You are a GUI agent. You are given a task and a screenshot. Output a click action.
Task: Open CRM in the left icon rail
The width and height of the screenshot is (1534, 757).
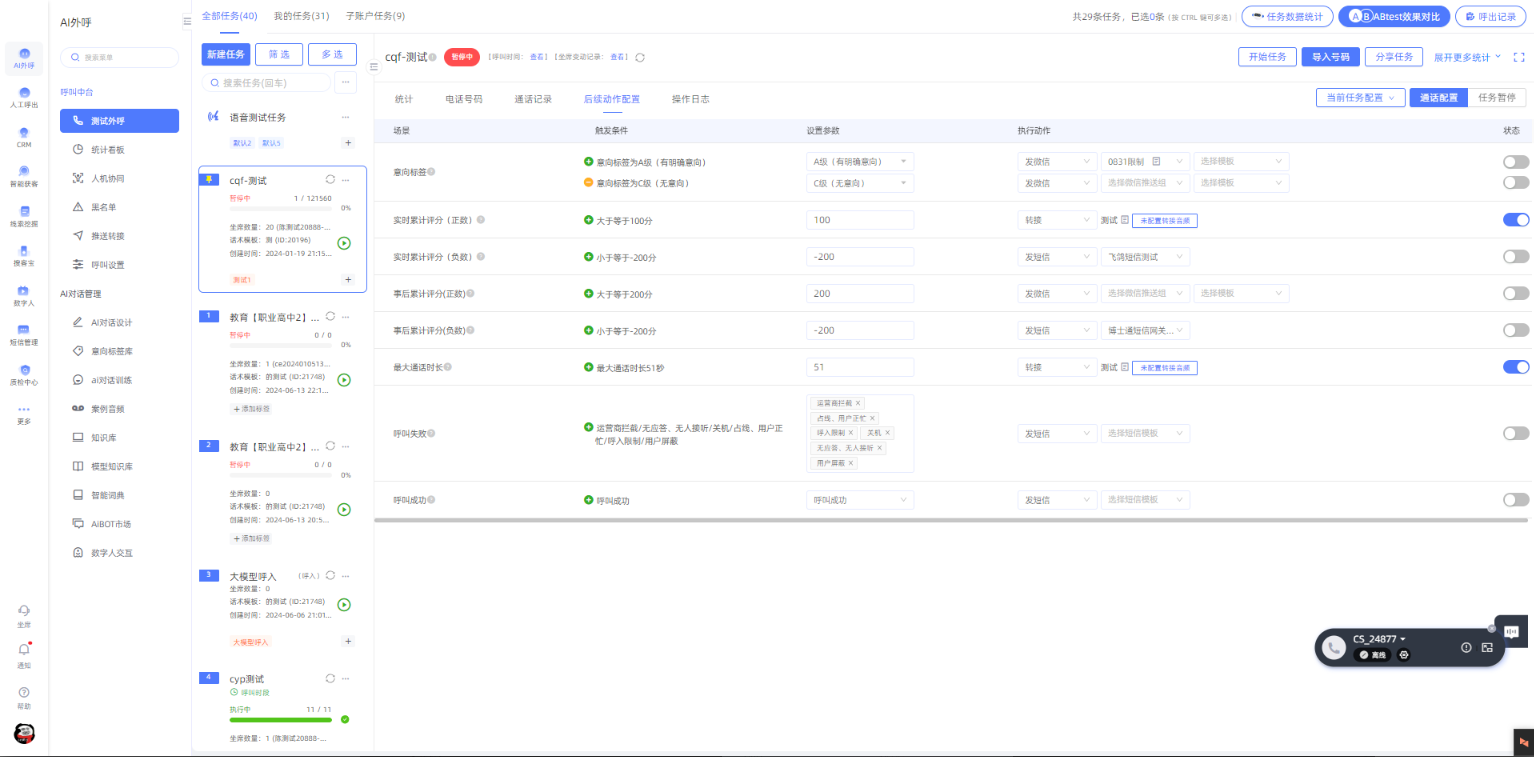(x=24, y=137)
